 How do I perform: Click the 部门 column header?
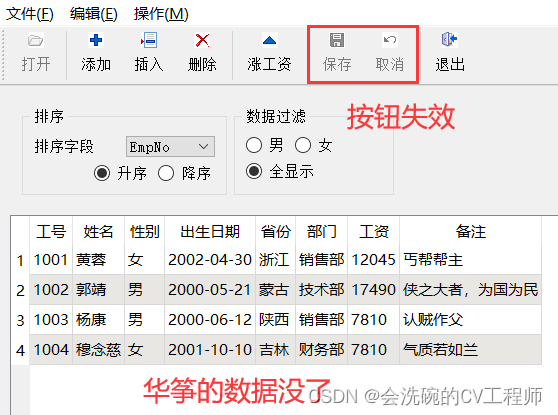click(321, 232)
